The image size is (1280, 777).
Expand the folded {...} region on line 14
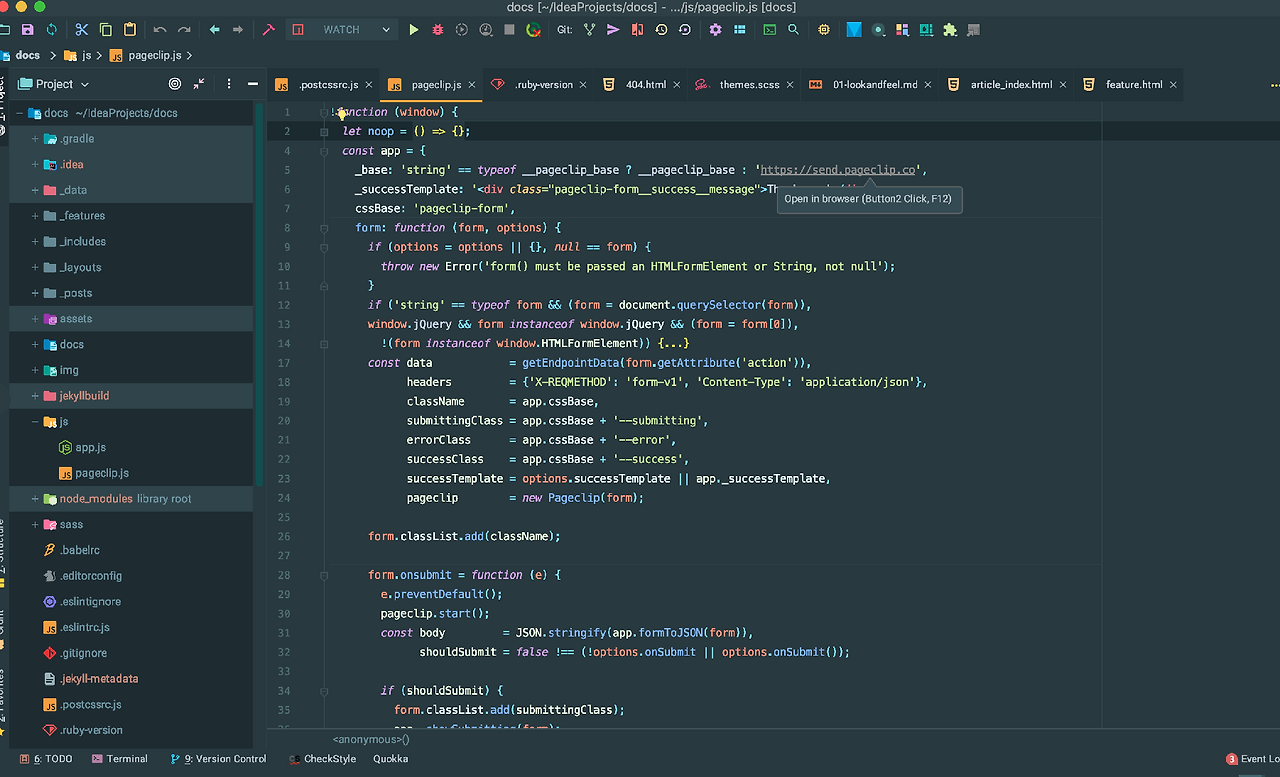tap(673, 344)
